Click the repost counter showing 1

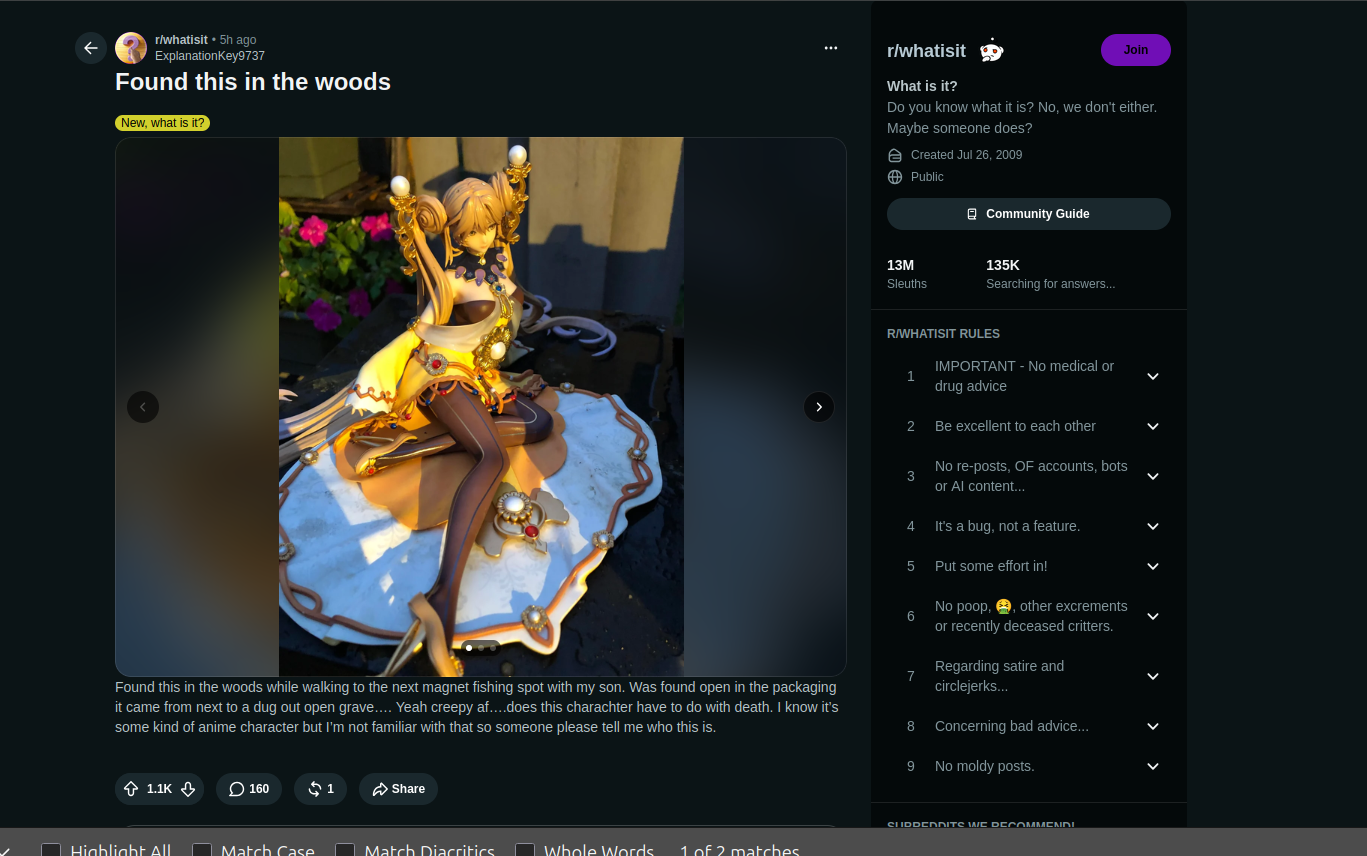(x=320, y=789)
